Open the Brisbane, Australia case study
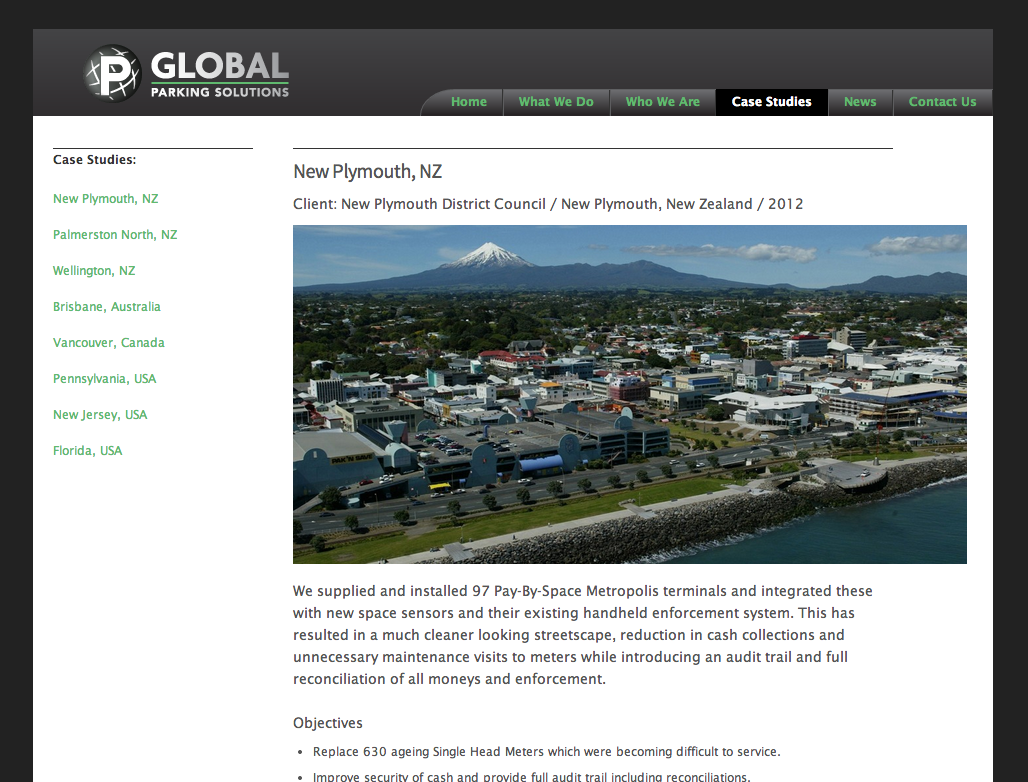This screenshot has width=1028, height=782. click(x=107, y=306)
